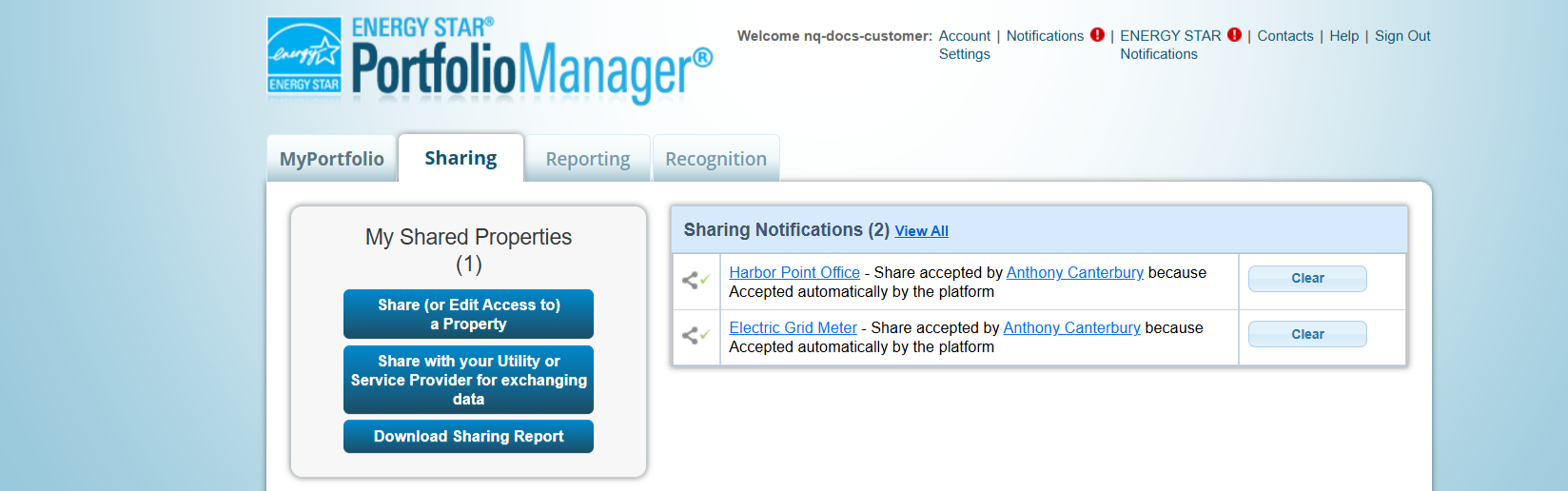This screenshot has width=1568, height=491.
Task: Click Download Sharing Report button
Action: (468, 437)
